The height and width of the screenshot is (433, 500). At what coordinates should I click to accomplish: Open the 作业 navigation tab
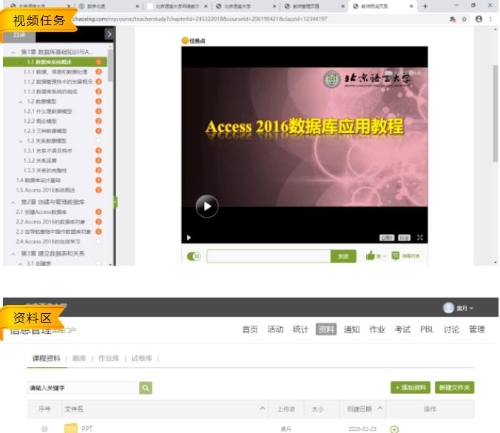coord(377,329)
